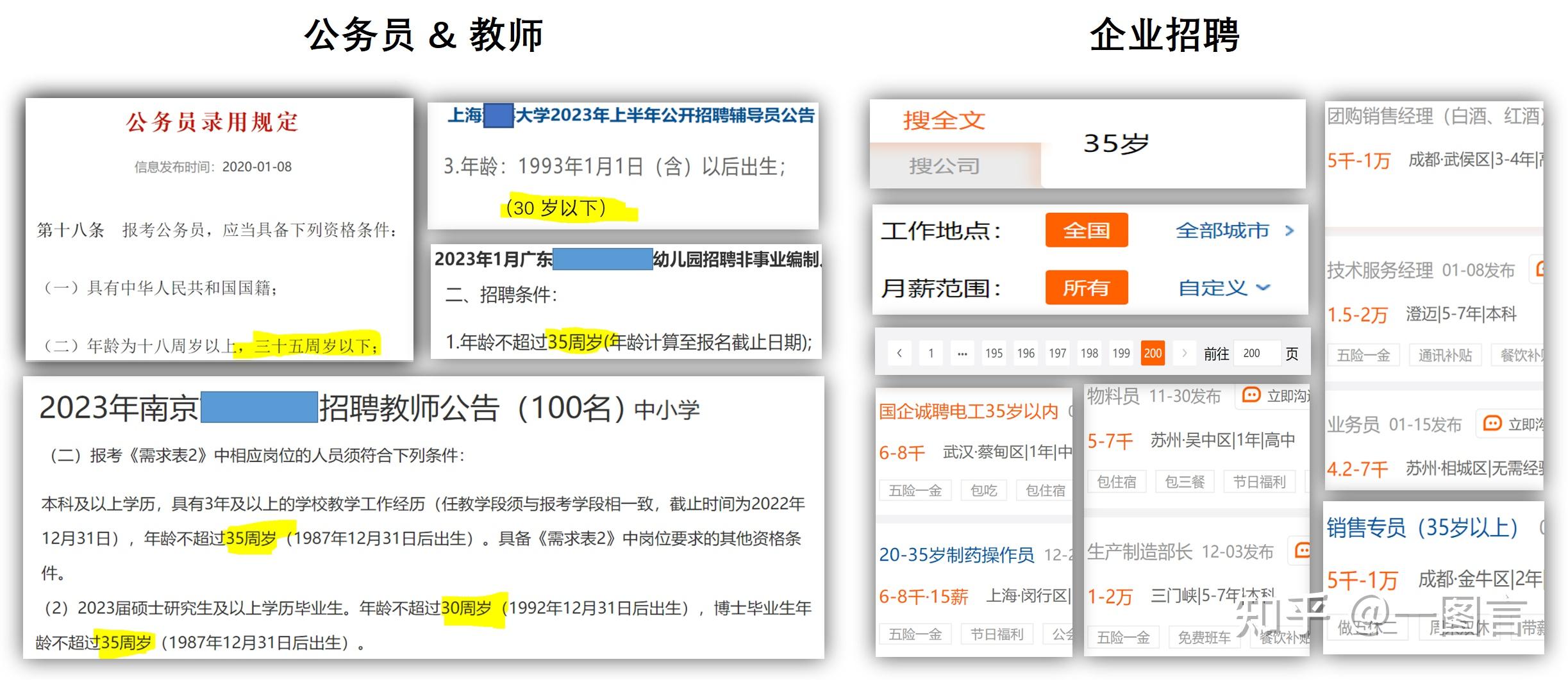Open page 196 of results
Image resolution: width=1568 pixels, height=680 pixels.
(1026, 353)
